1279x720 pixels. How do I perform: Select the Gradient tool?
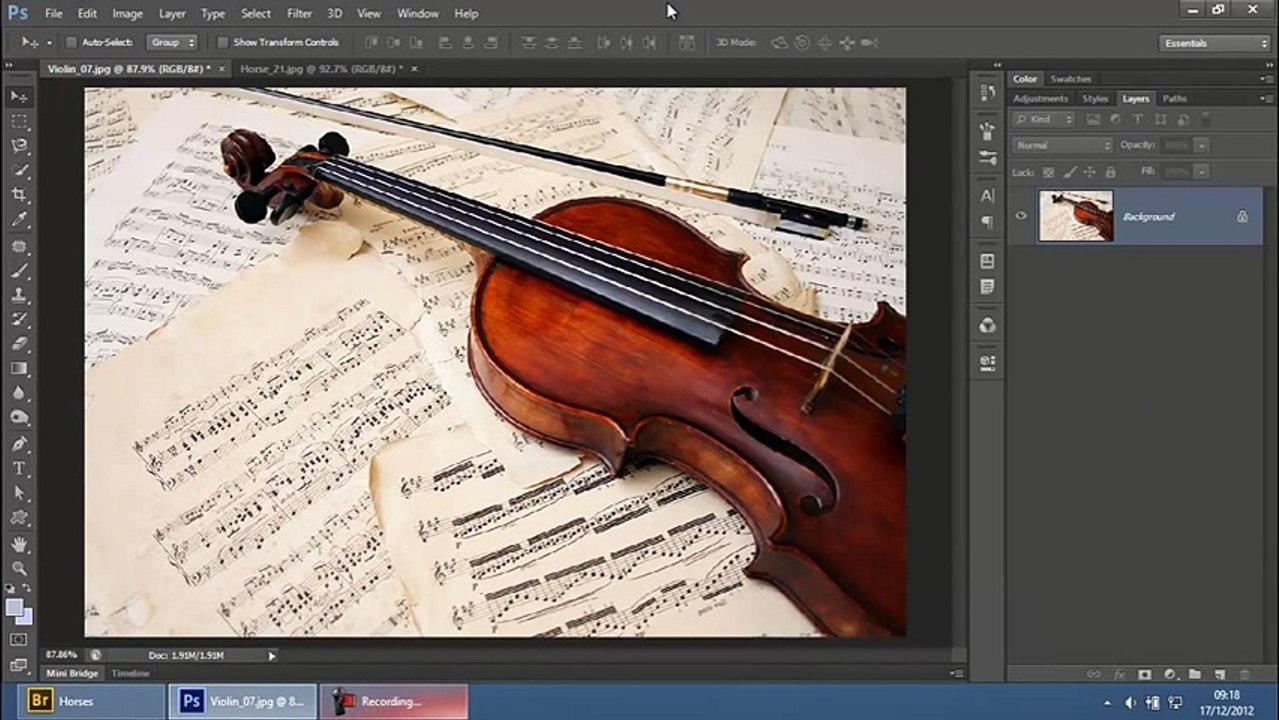pos(19,369)
